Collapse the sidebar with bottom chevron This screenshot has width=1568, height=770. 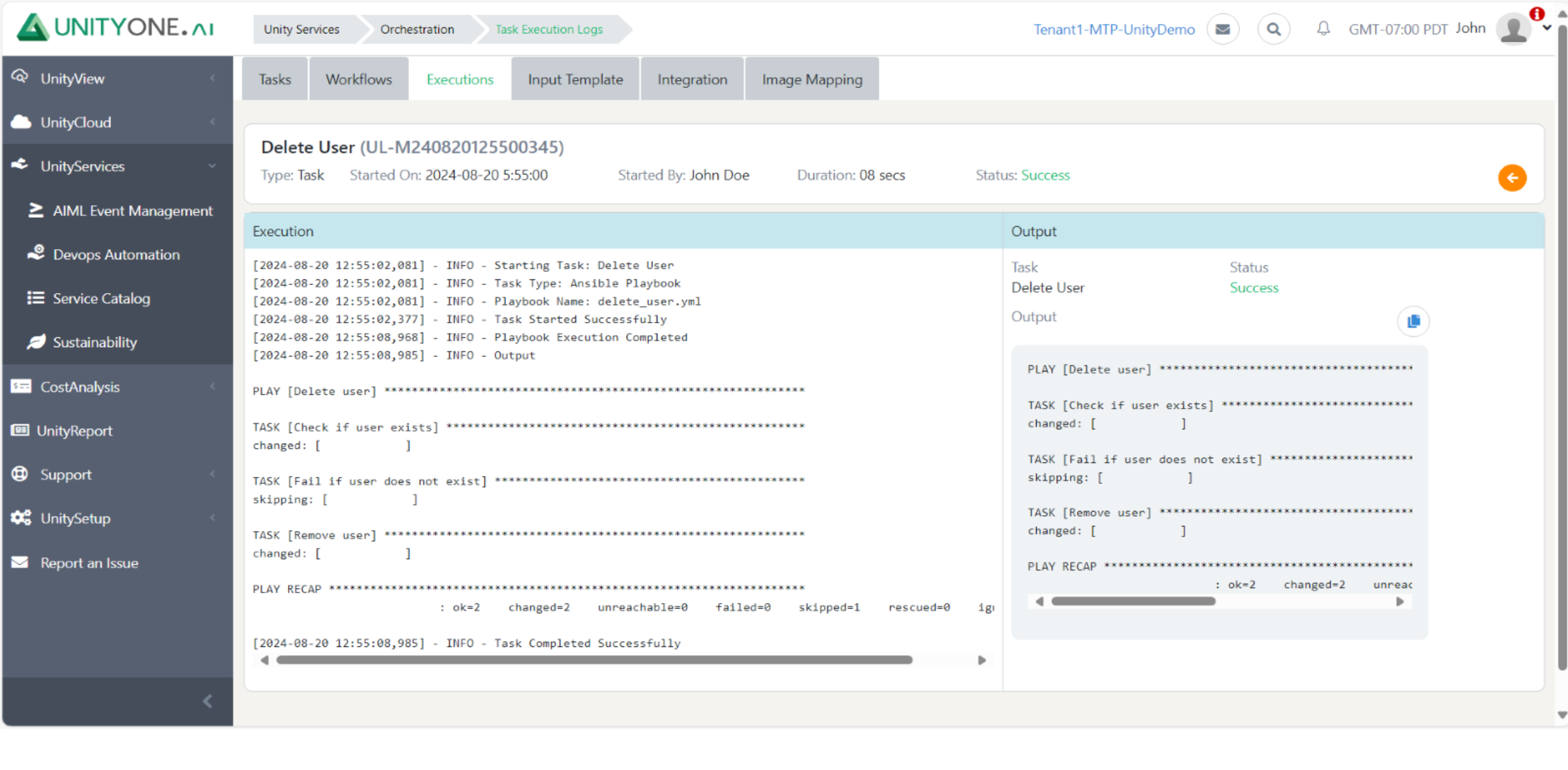click(208, 702)
